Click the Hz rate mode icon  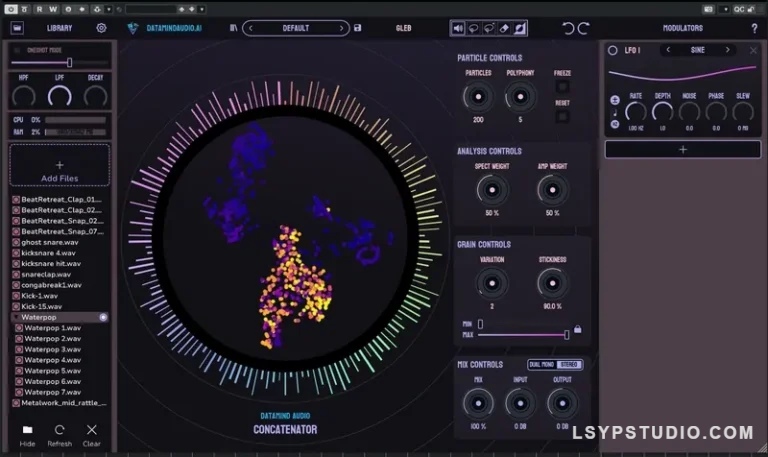pyautogui.click(x=615, y=124)
